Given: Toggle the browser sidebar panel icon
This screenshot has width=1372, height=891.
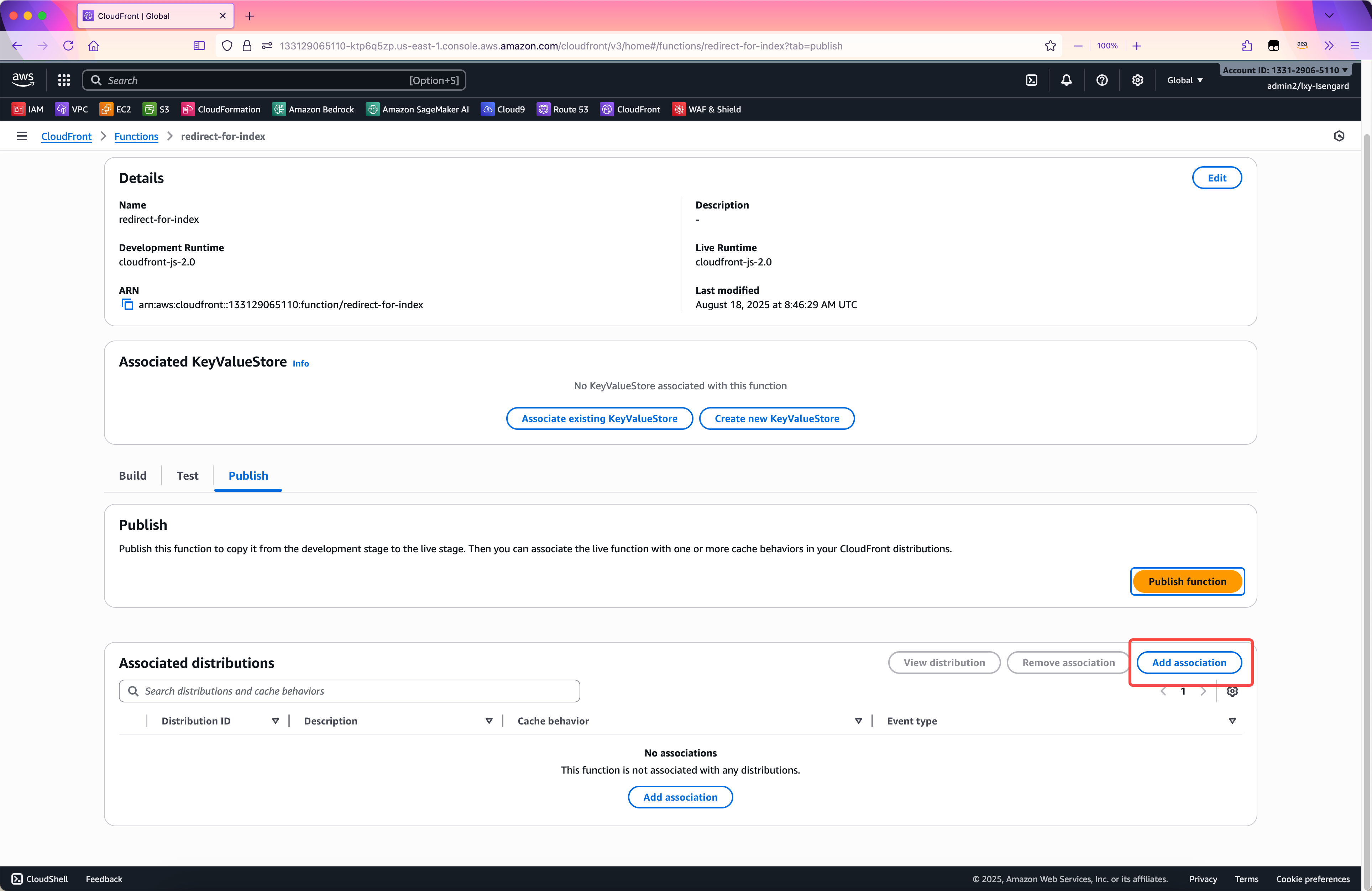Looking at the screenshot, I should [x=199, y=46].
